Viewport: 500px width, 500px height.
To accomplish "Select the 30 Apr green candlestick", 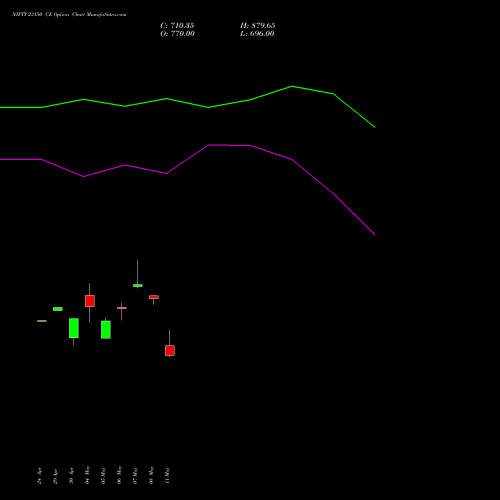I will point(74,328).
